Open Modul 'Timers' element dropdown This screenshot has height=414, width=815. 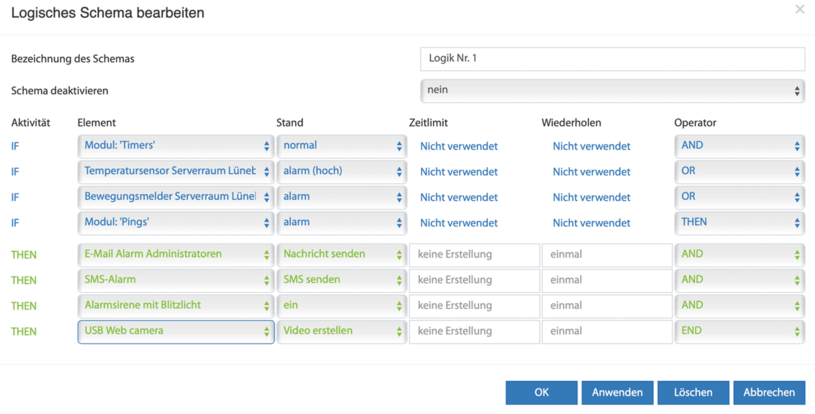(176, 146)
